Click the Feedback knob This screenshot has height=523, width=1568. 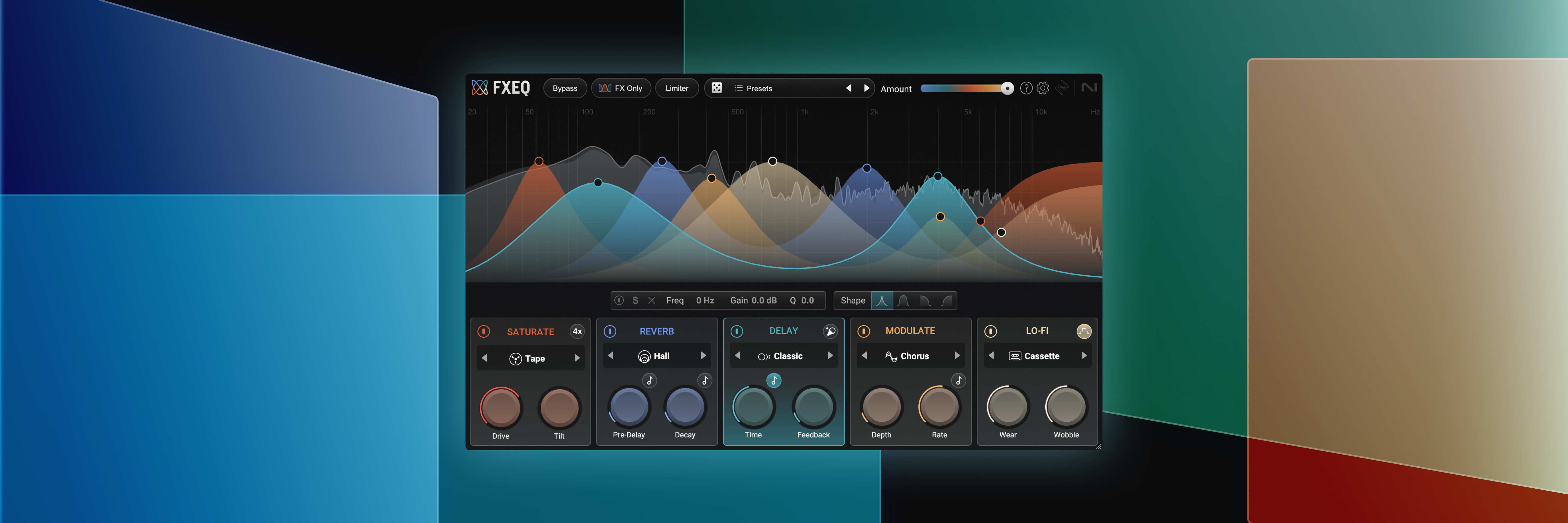814,407
